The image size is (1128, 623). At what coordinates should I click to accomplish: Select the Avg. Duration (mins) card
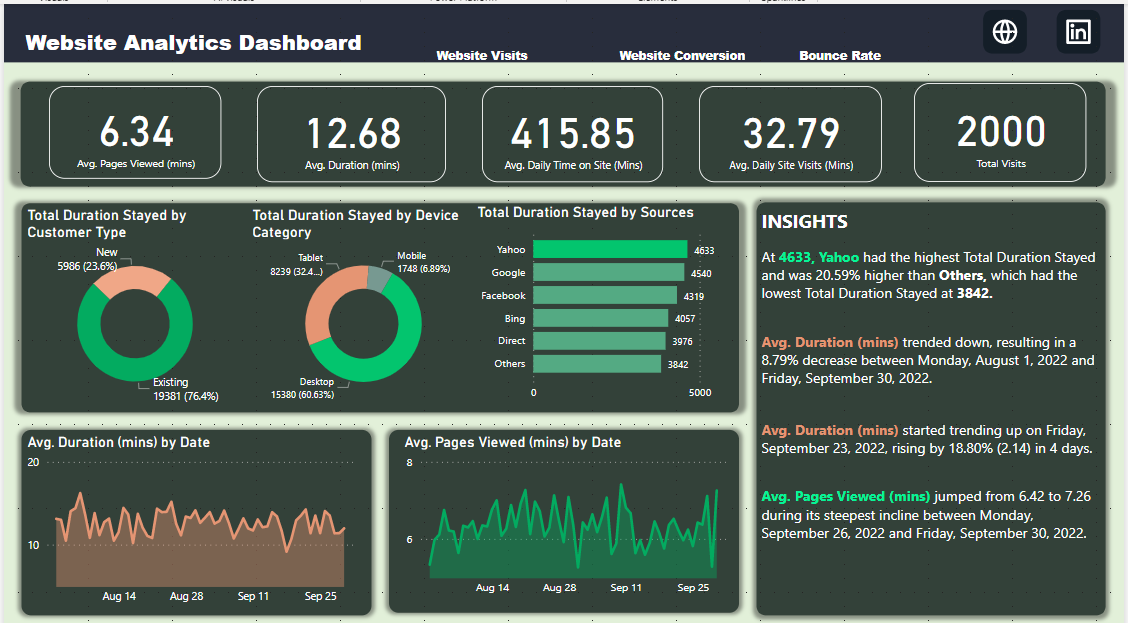352,133
